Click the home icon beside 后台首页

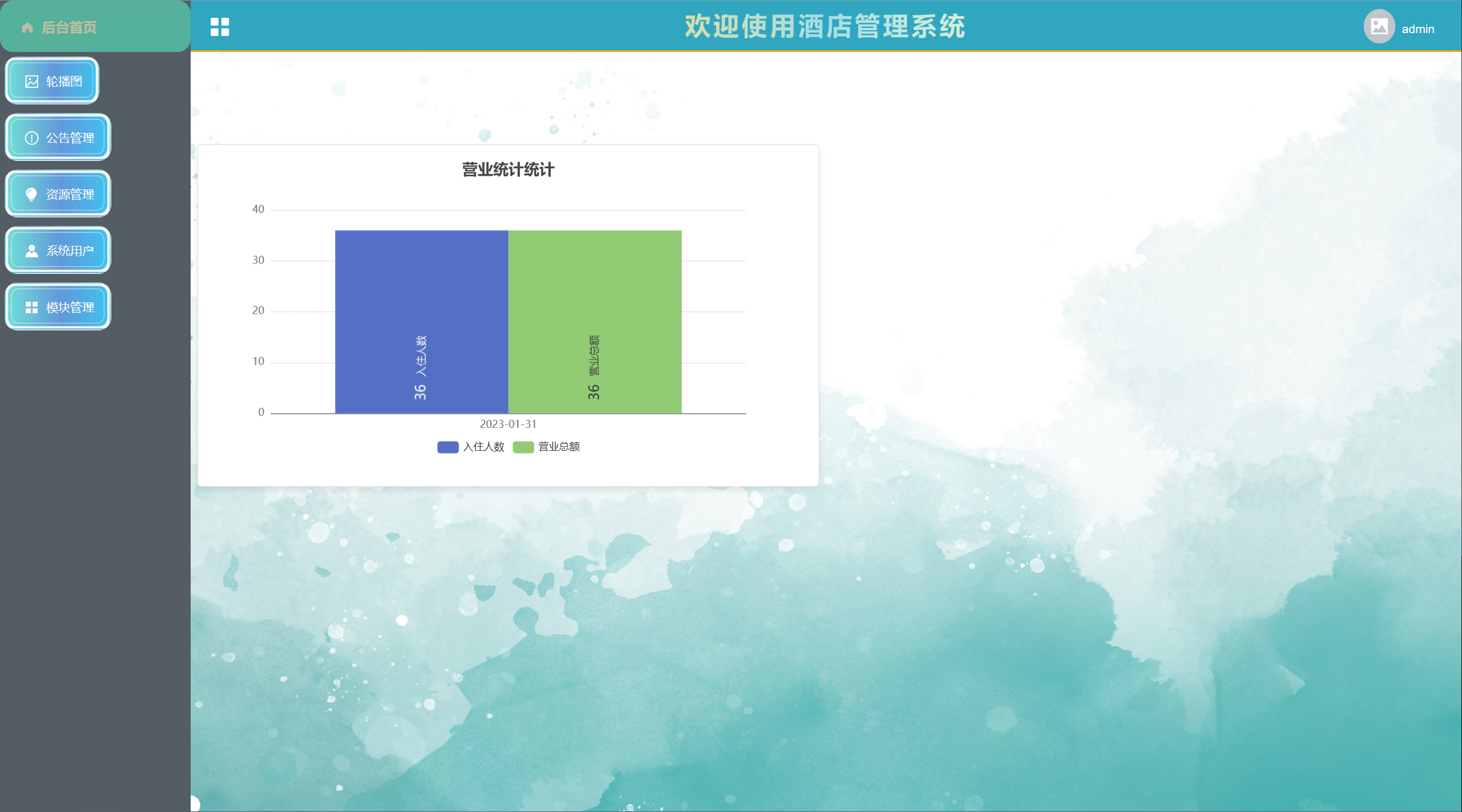click(27, 27)
